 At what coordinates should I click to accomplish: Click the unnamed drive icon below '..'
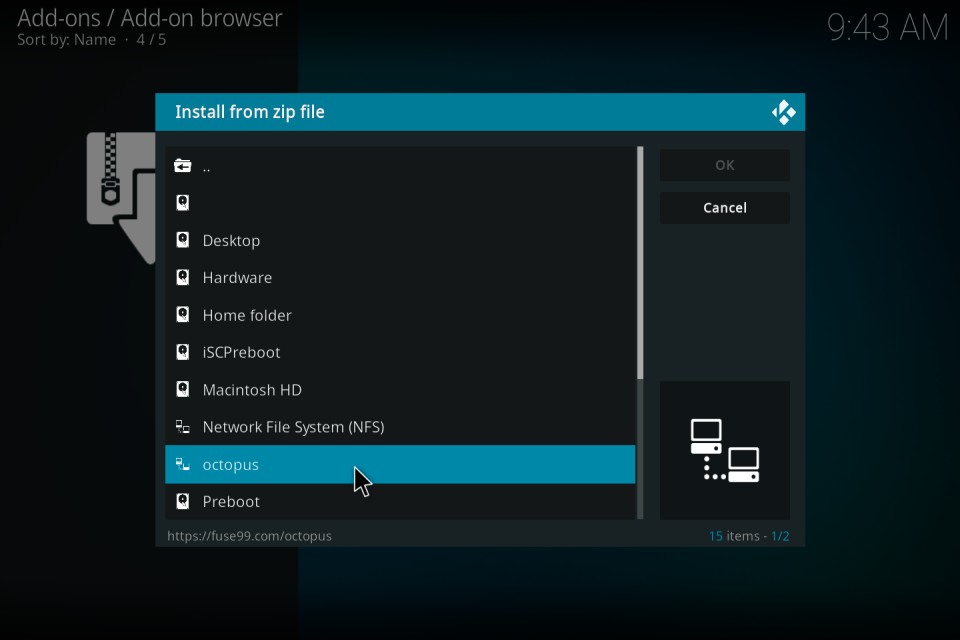tap(182, 203)
